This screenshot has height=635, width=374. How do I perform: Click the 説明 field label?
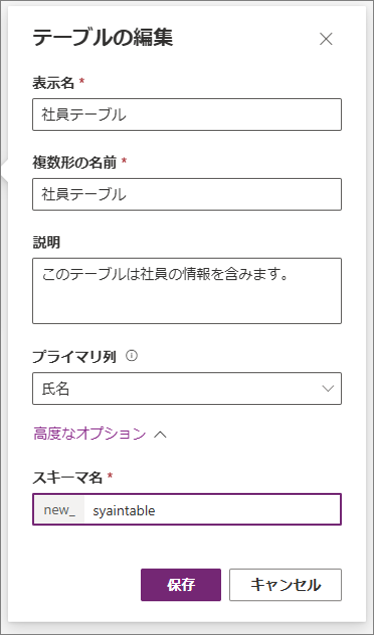(x=46, y=243)
